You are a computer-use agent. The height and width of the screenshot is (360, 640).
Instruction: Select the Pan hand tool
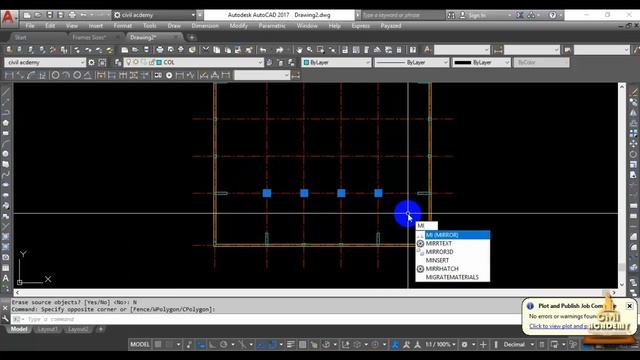click(x=299, y=50)
